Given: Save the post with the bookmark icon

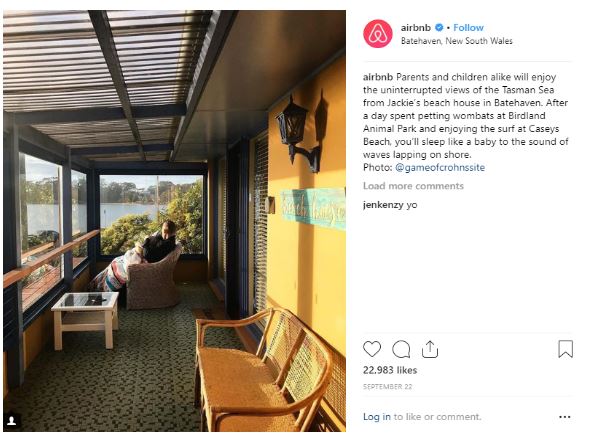Looking at the screenshot, I should coord(565,349).
